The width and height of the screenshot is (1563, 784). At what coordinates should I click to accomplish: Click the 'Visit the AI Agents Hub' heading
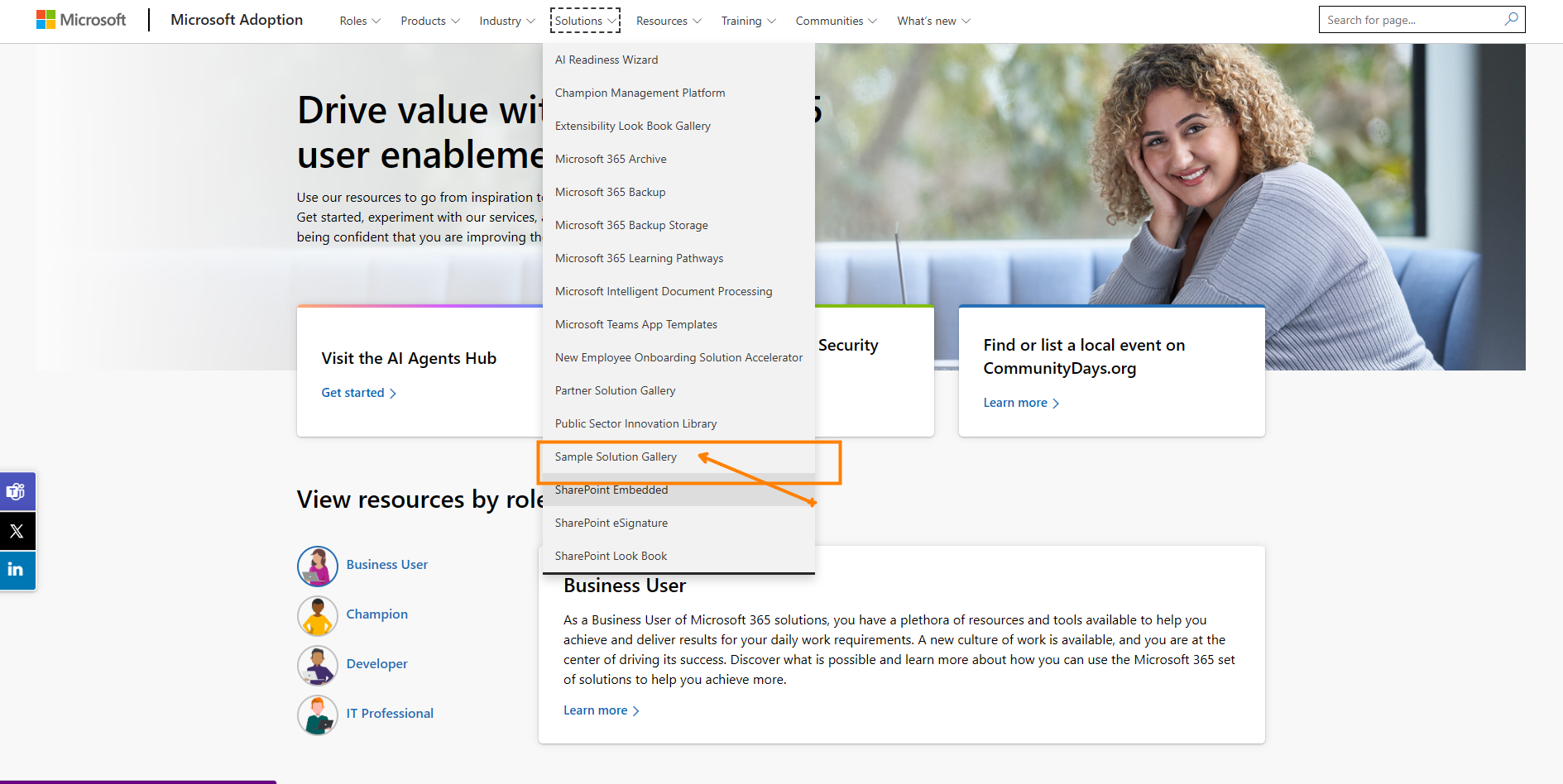pyautogui.click(x=409, y=358)
